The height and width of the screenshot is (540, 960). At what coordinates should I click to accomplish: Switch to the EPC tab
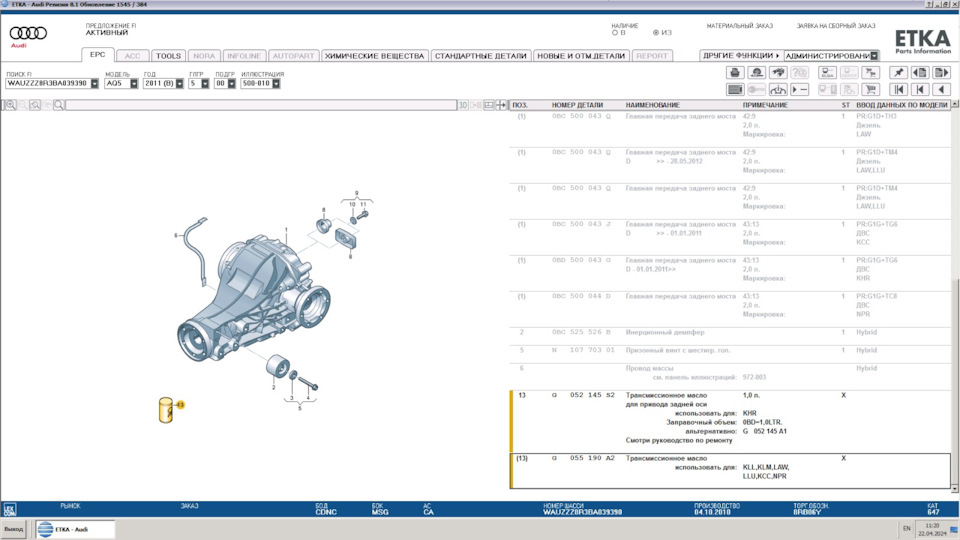(x=97, y=54)
